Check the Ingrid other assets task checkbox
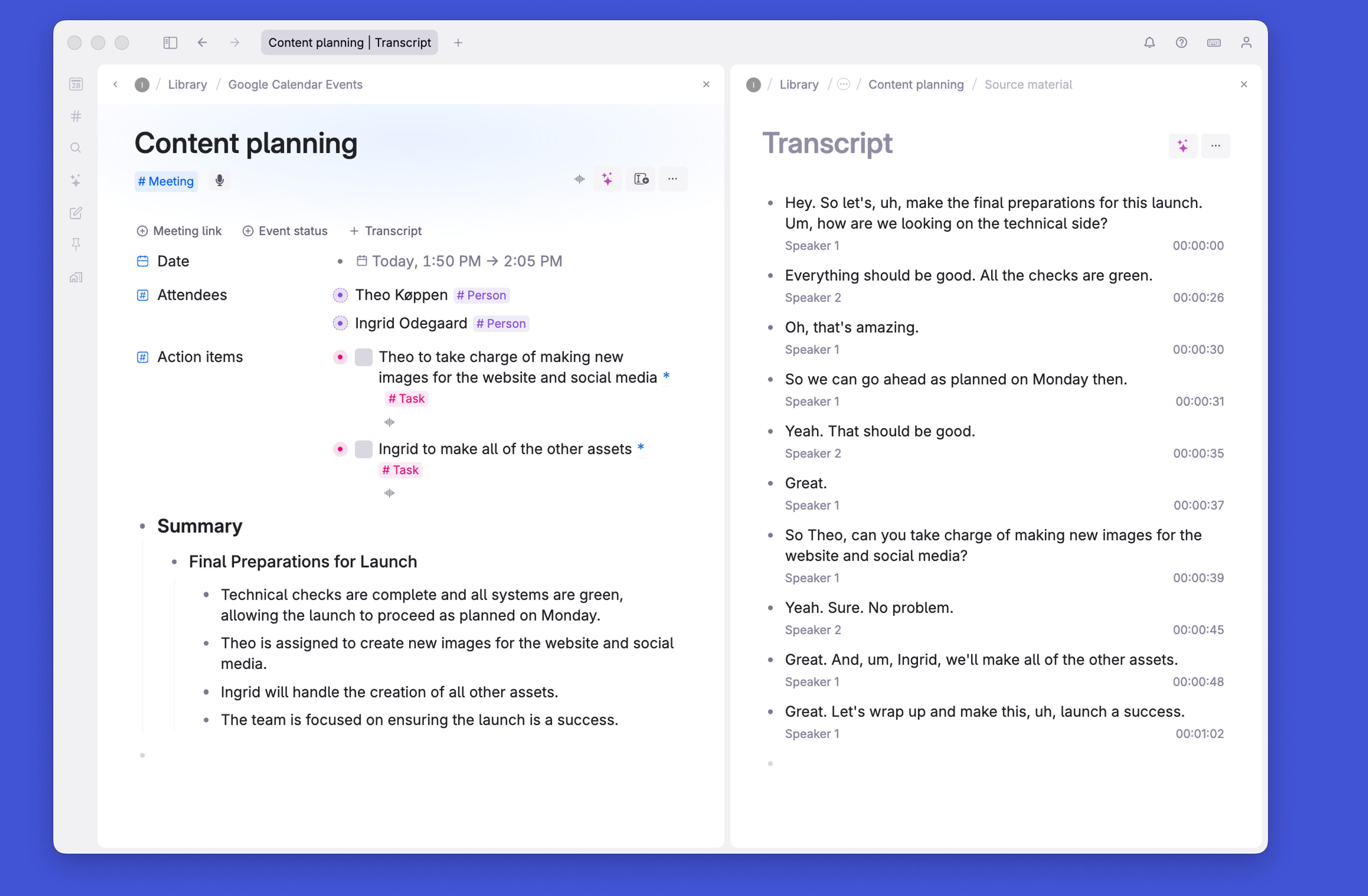This screenshot has height=896, width=1368. click(363, 449)
